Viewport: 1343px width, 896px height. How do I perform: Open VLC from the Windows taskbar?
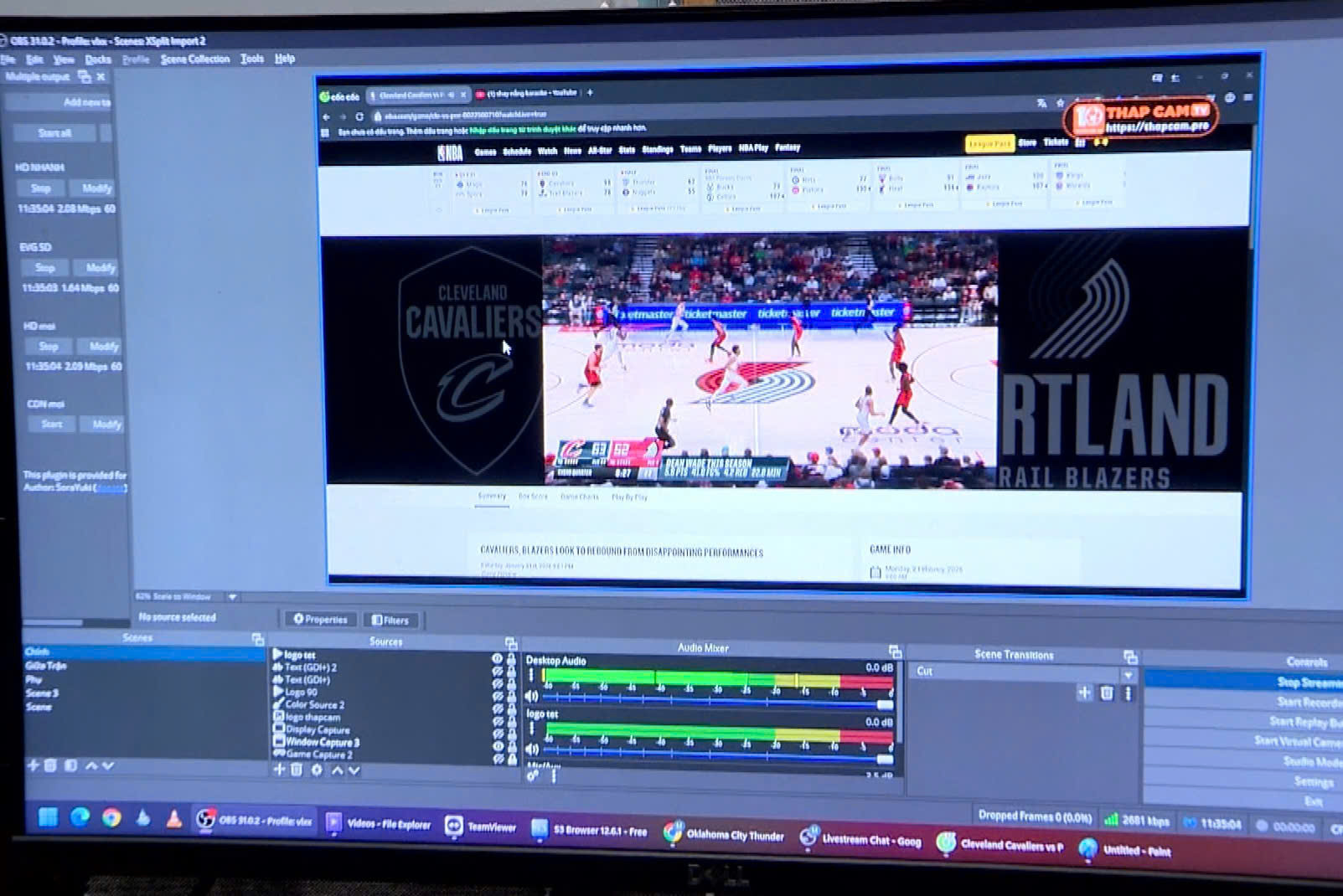[x=174, y=819]
